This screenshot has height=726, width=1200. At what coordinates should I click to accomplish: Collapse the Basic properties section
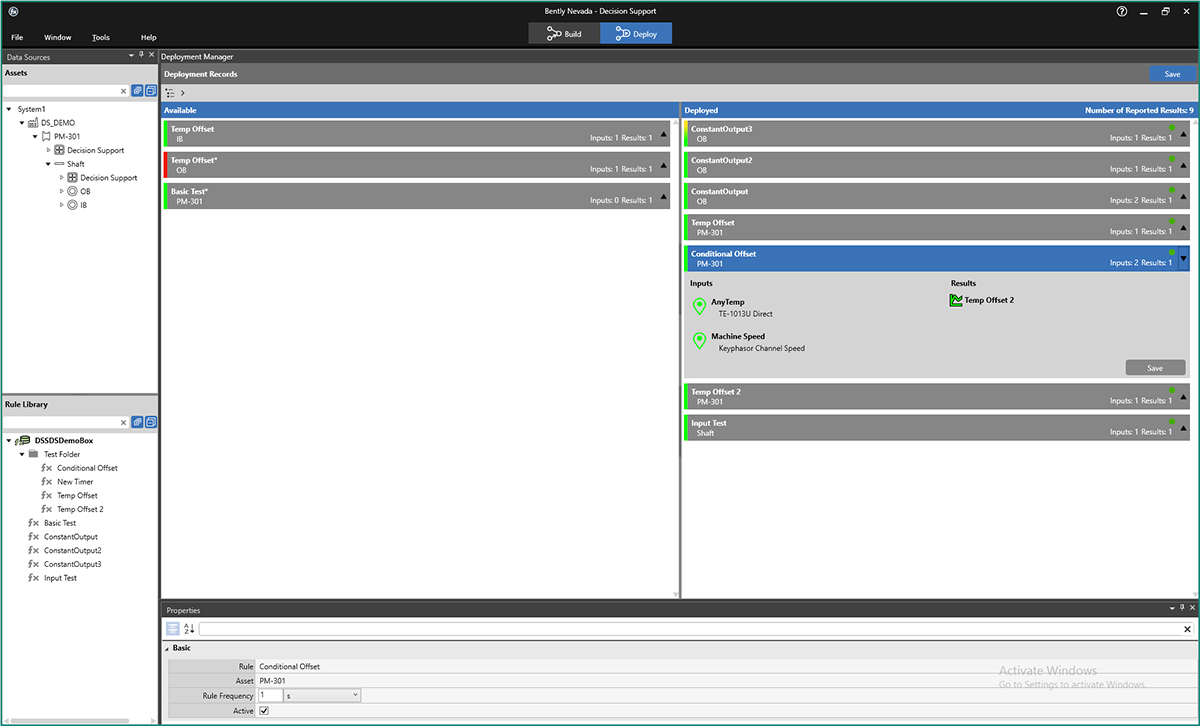click(166, 648)
